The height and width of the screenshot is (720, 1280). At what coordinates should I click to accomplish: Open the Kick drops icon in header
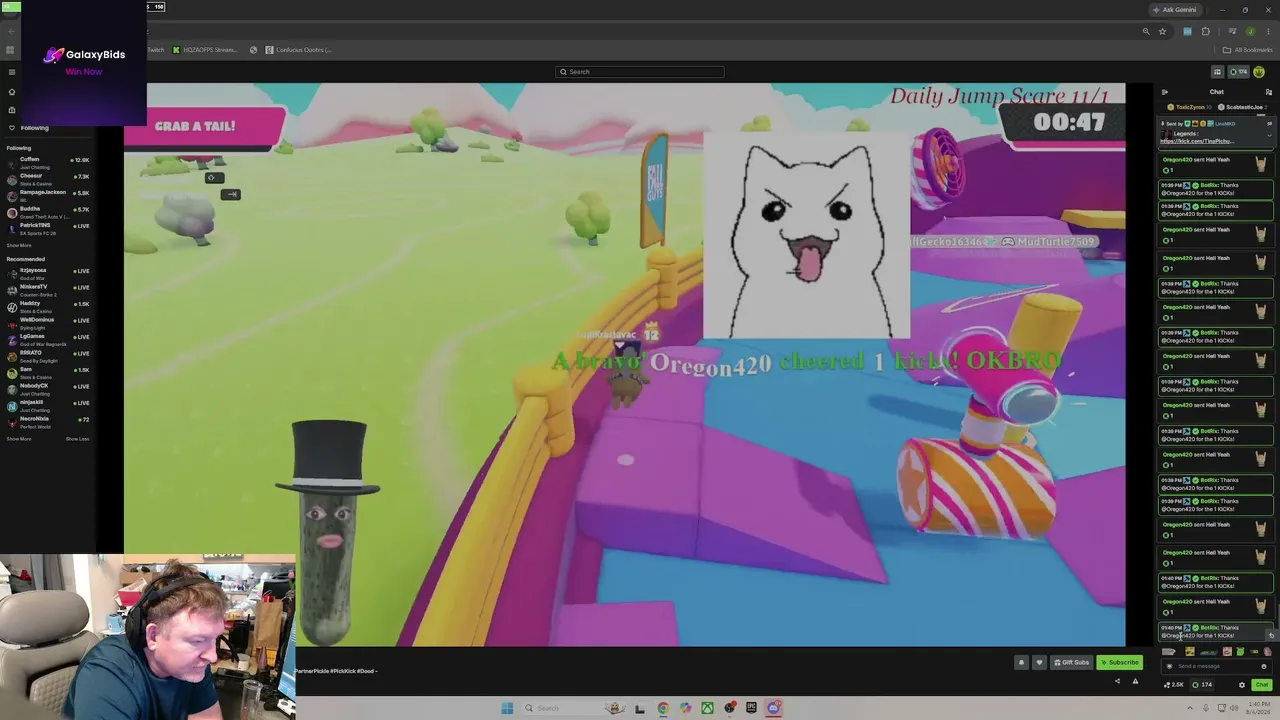point(1217,72)
